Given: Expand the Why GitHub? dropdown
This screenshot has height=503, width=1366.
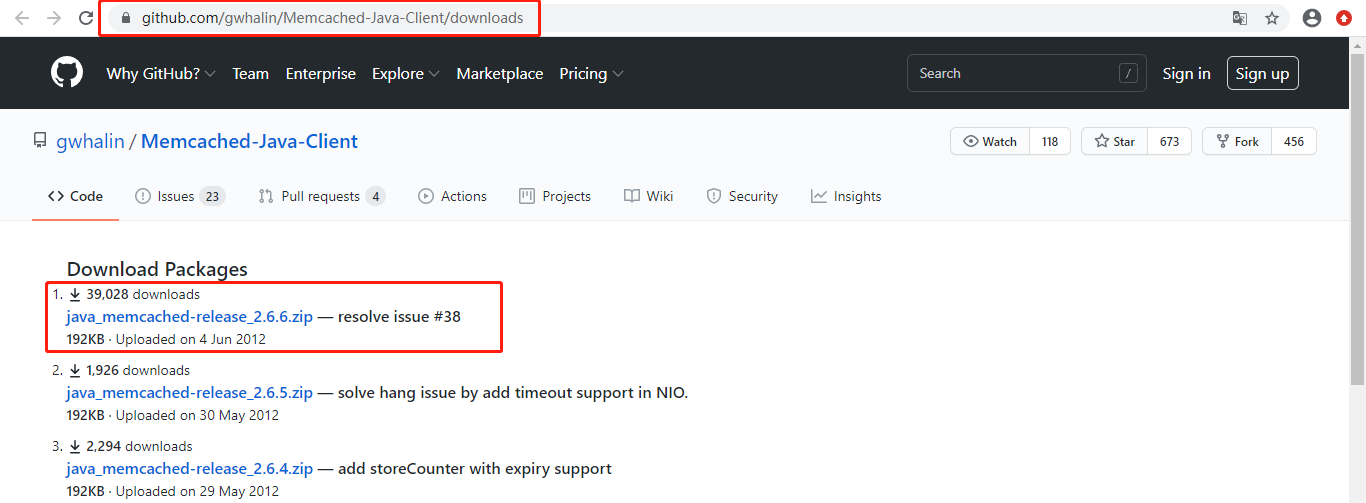Looking at the screenshot, I should 161,73.
